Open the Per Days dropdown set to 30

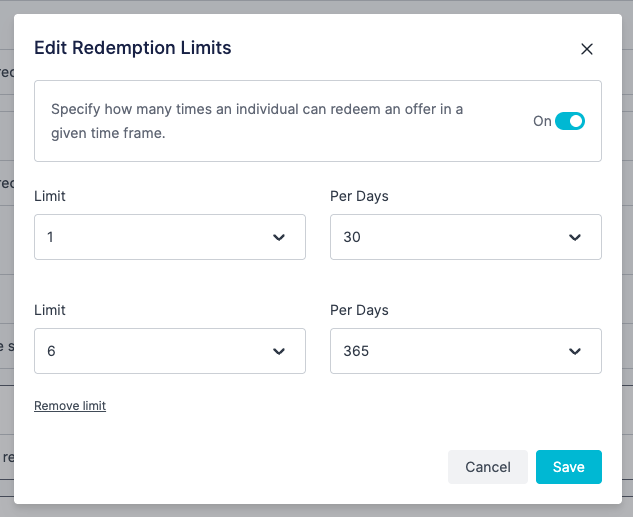(466, 237)
